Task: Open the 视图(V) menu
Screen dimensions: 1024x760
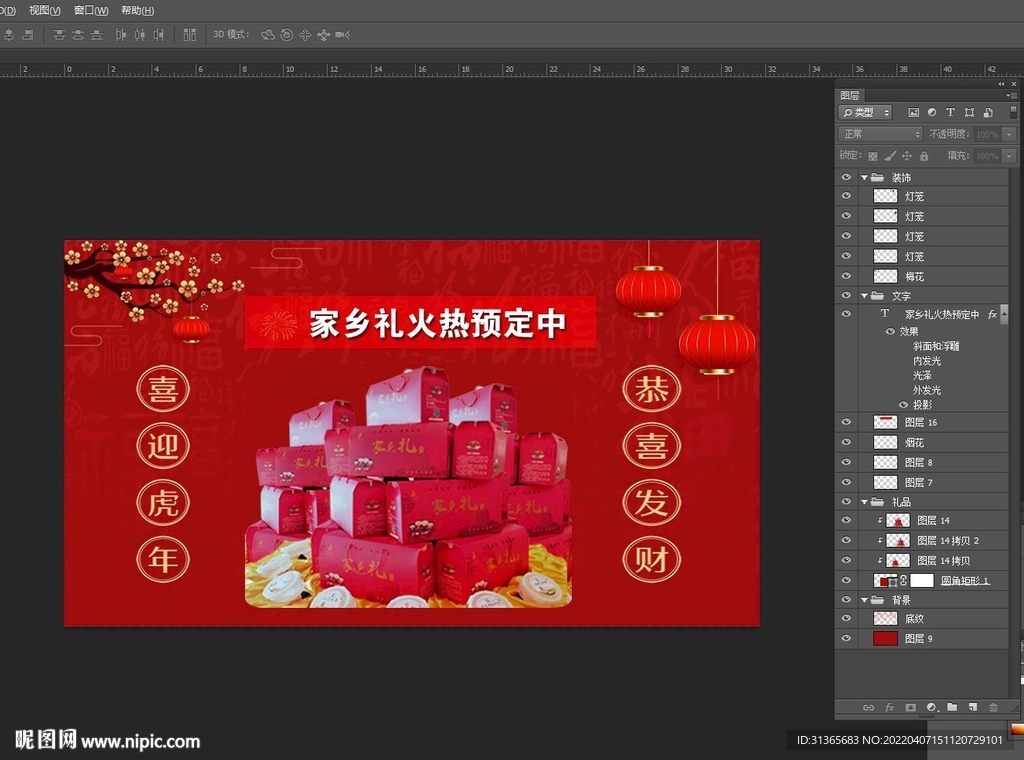Action: pos(44,10)
